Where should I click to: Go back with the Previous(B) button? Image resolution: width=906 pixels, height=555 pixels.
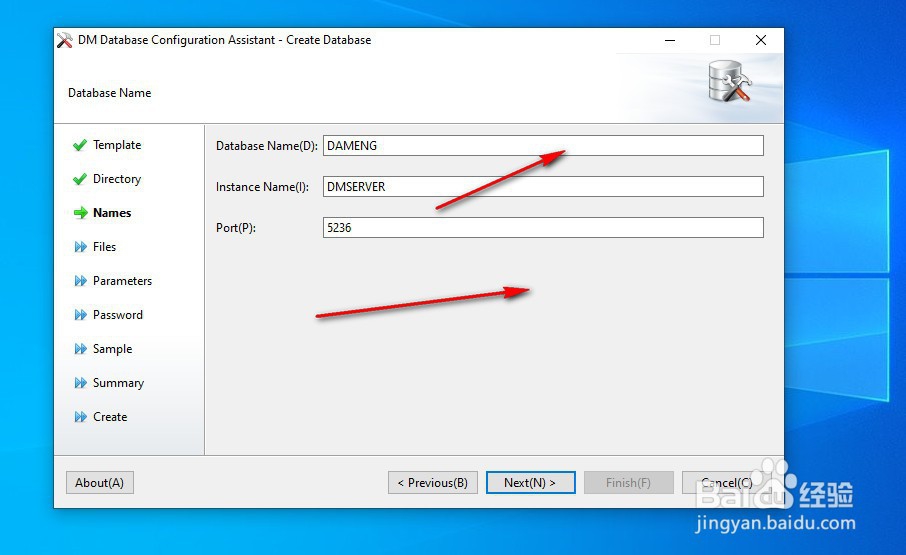pos(433,483)
